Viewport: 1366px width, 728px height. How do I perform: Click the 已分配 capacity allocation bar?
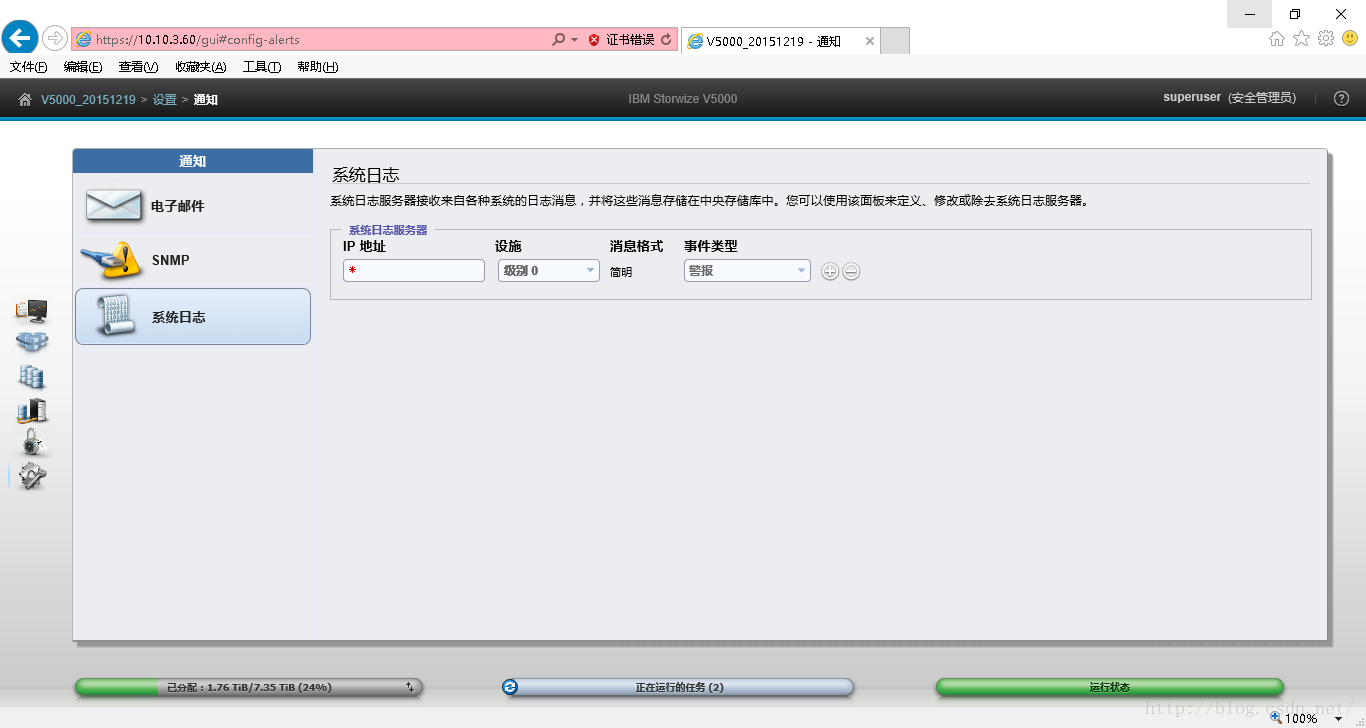249,687
